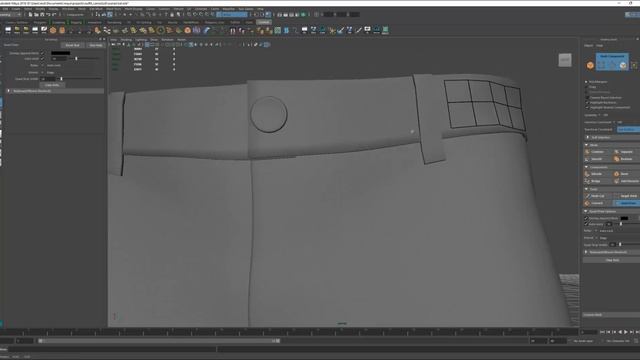Click the Open Scene folder icon
640x360 pixels.
click(x=36, y=15)
